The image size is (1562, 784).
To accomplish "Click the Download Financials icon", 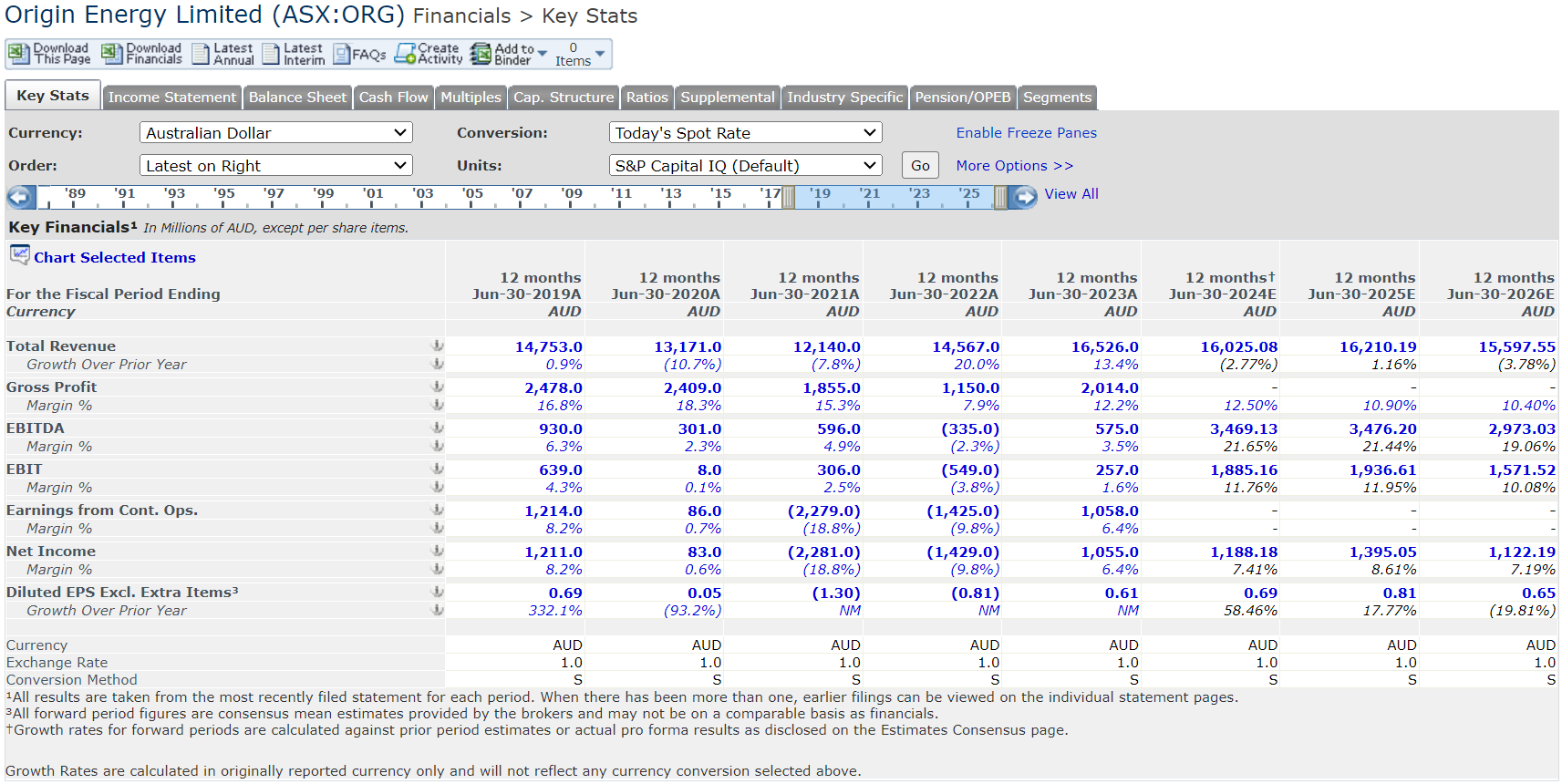I will (x=111, y=54).
